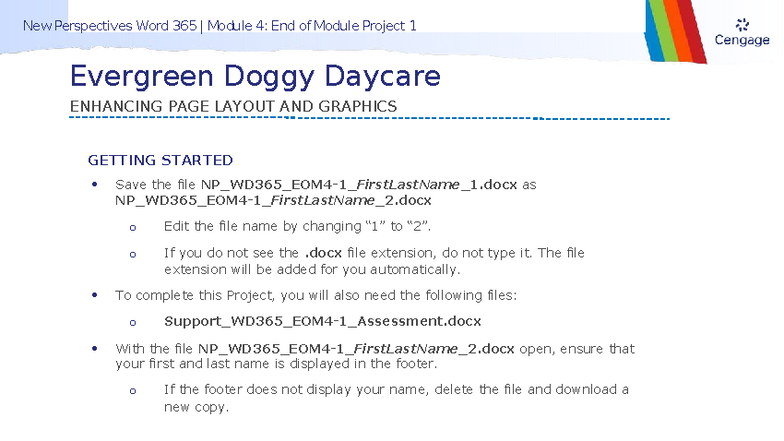This screenshot has height=441, width=784.
Task: Click the Support_WD365_EOM4-1_Assessment.docx file name
Action: [x=322, y=321]
